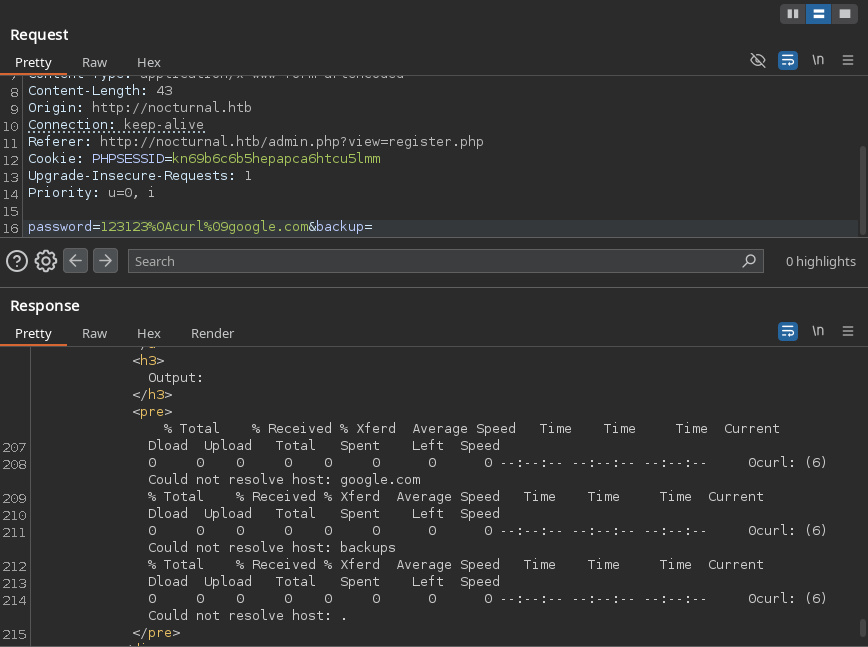This screenshot has width=868, height=647.
Task: Toggle show newline characters in Request
Action: click(818, 60)
